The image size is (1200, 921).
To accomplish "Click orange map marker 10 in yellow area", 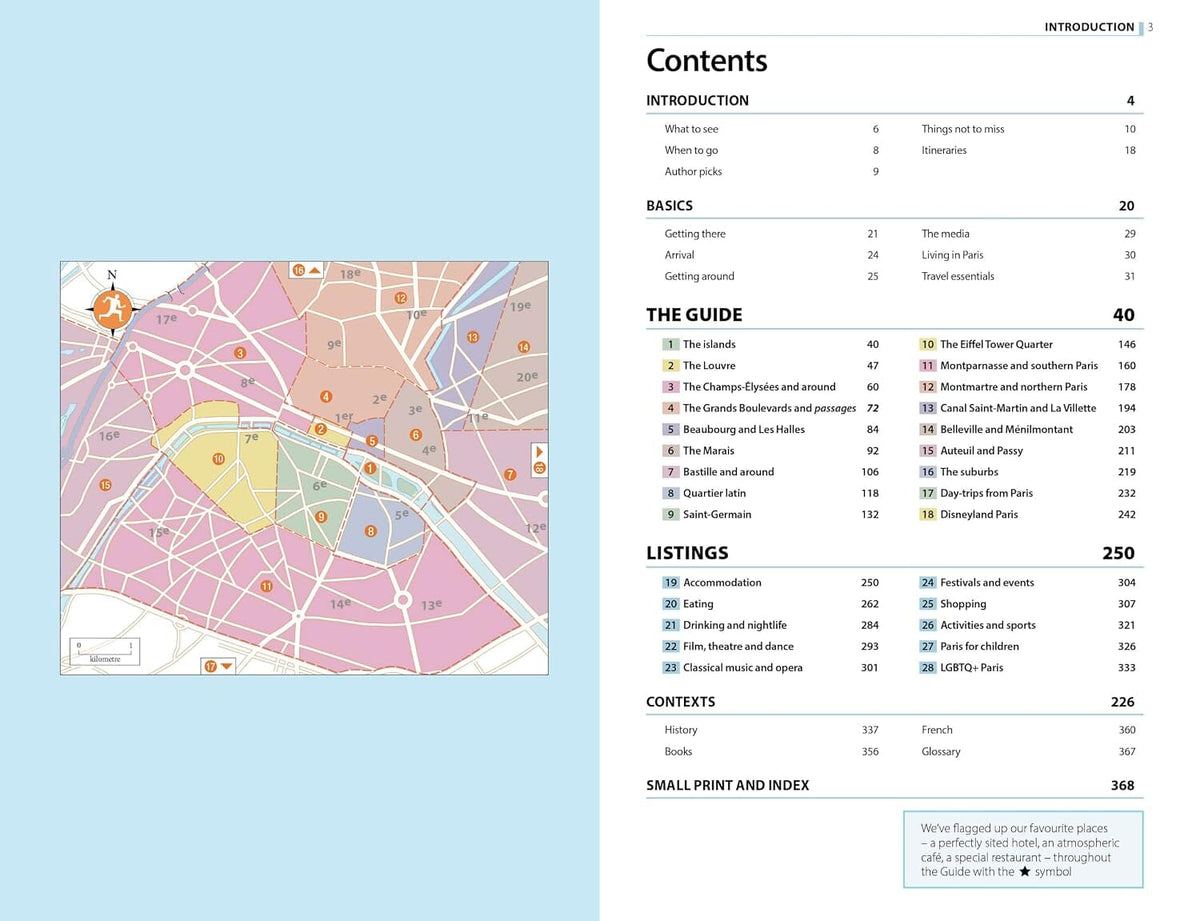I will [218, 459].
